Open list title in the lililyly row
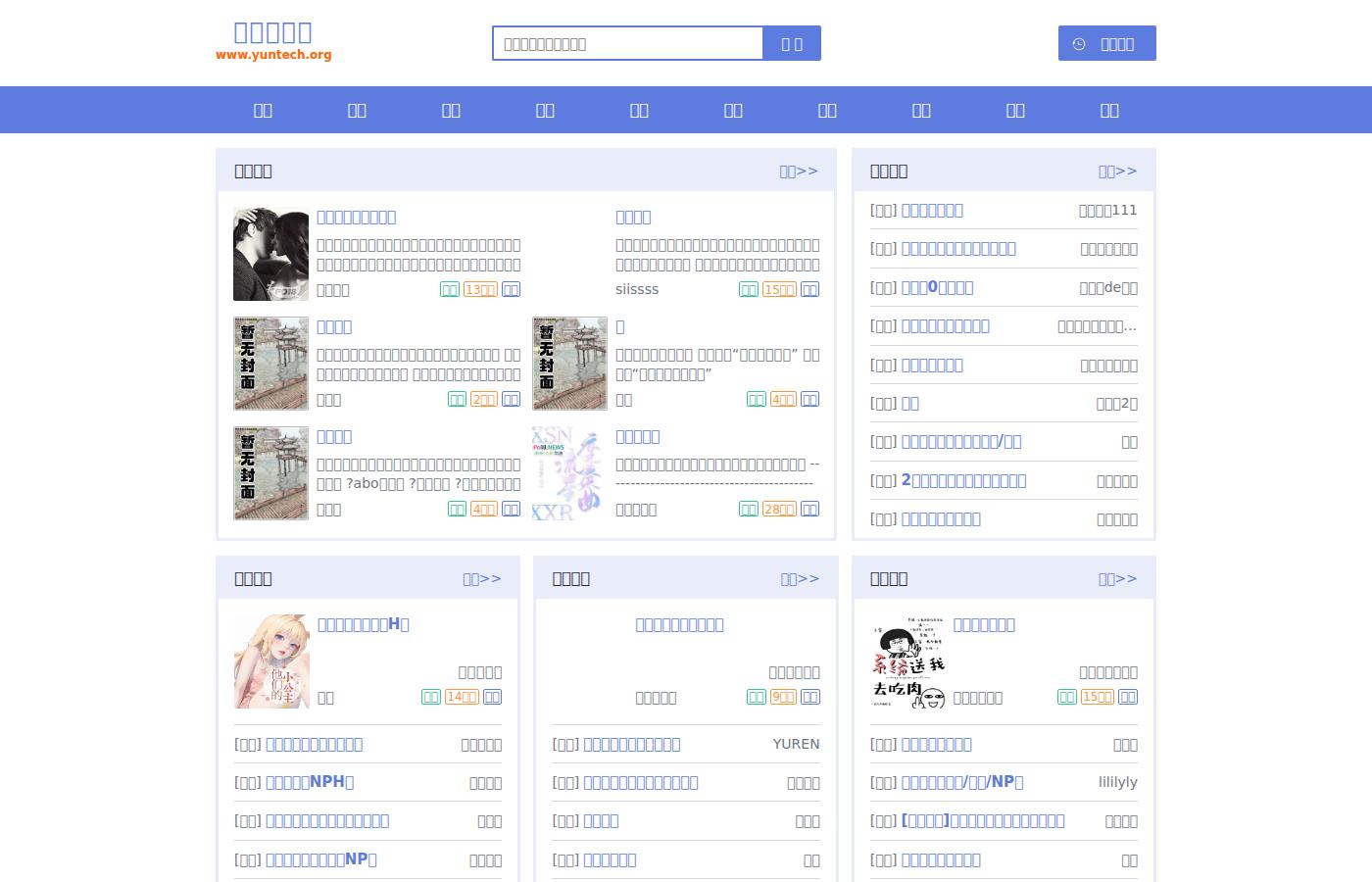Image resolution: width=1372 pixels, height=882 pixels. [x=962, y=782]
